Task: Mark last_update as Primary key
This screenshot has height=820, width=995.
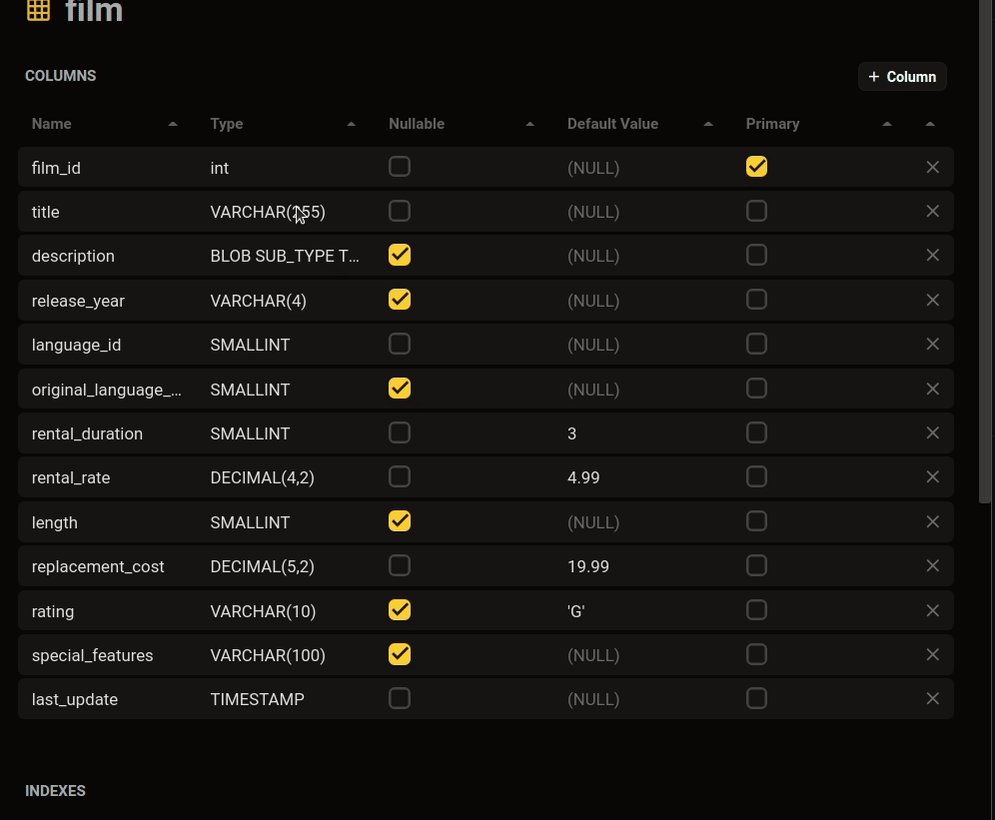Action: tap(756, 699)
